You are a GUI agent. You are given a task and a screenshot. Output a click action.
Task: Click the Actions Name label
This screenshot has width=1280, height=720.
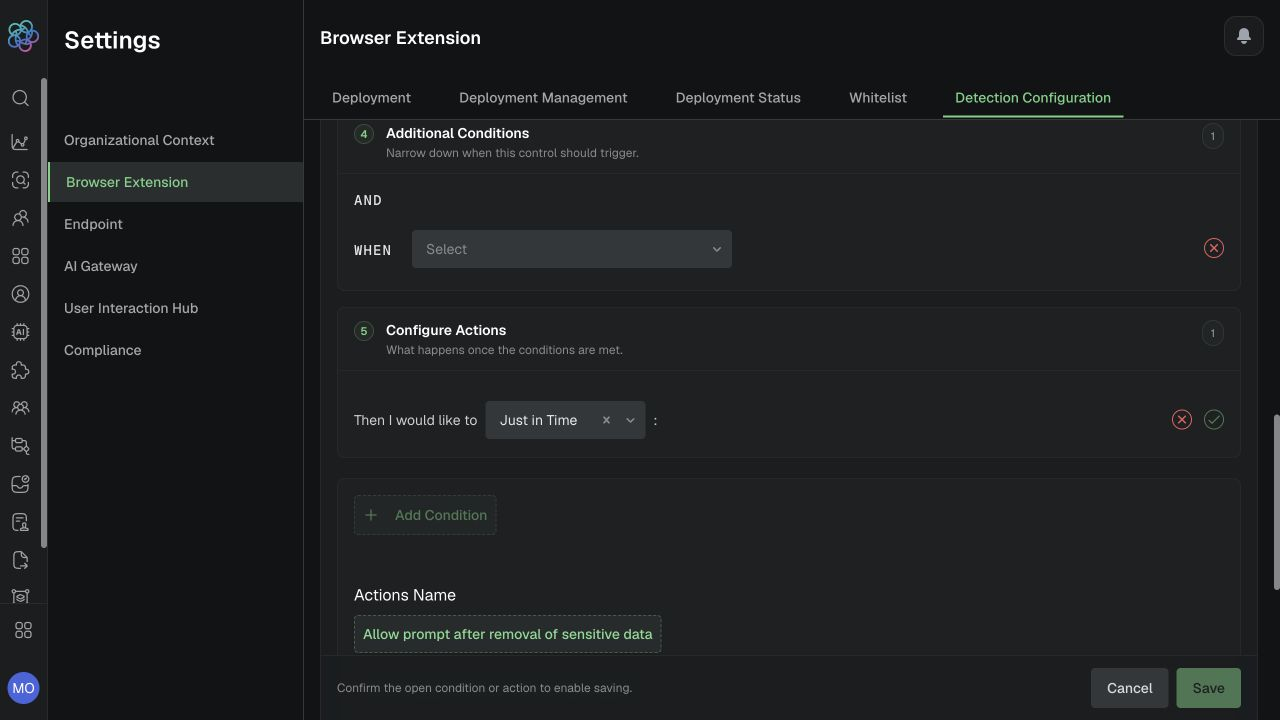[405, 595]
